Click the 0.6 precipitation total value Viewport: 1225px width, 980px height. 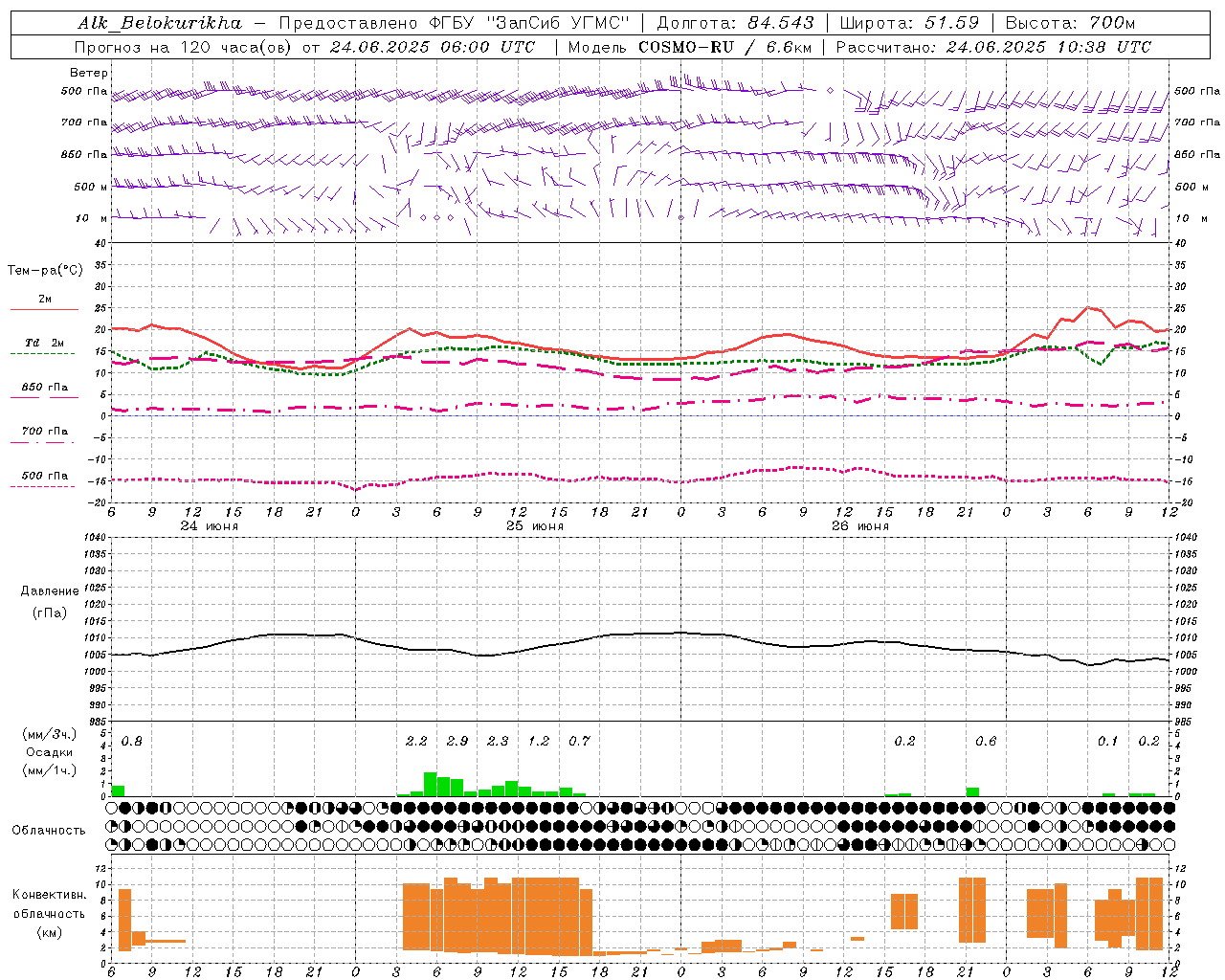click(986, 742)
